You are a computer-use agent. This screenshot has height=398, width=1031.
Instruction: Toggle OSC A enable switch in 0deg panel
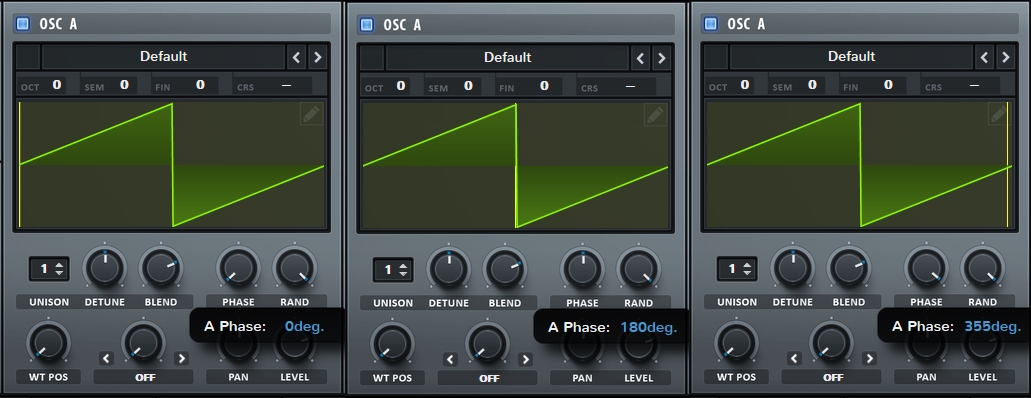tap(23, 24)
